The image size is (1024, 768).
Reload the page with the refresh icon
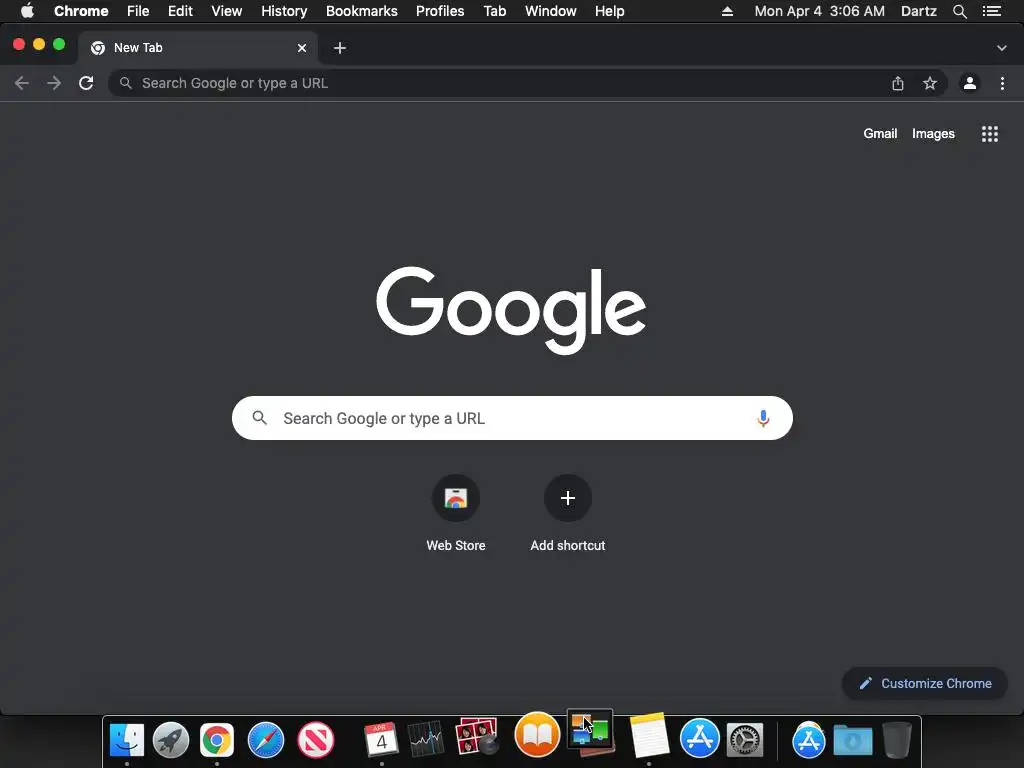pyautogui.click(x=86, y=83)
